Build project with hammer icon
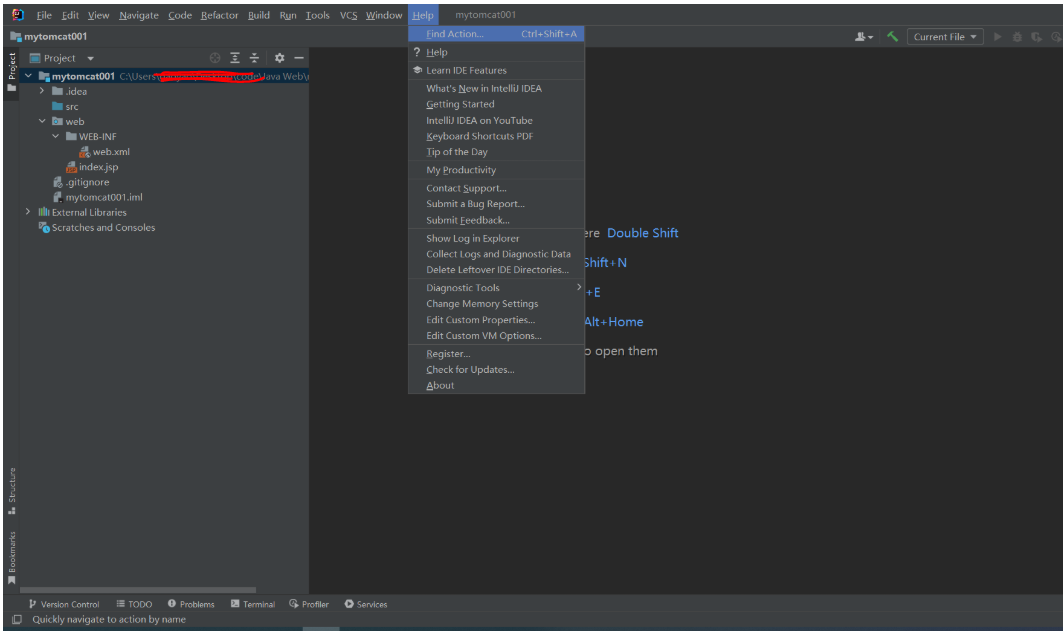Image resolution: width=1063 pixels, height=631 pixels. click(892, 37)
